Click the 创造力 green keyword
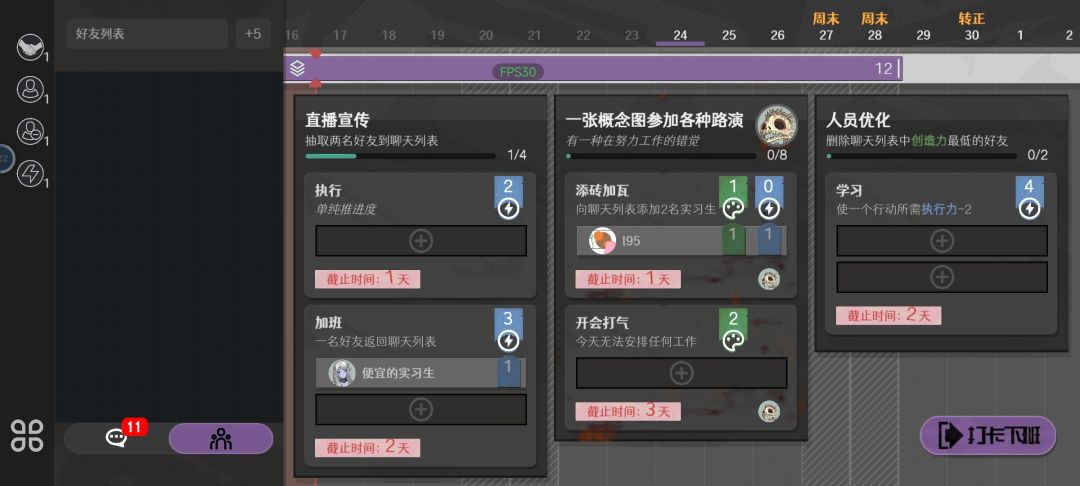The width and height of the screenshot is (1080, 486). (x=929, y=141)
